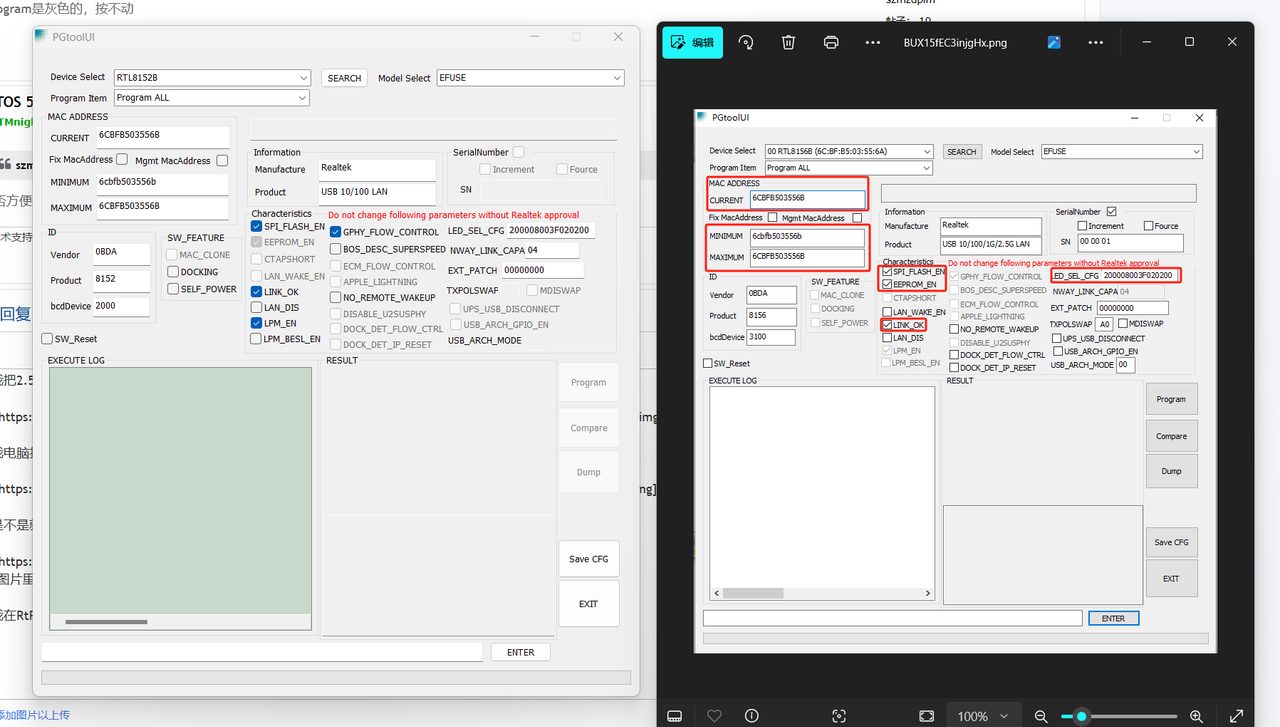
Task: Click the fit-to-window icon beside 100%
Action: [x=926, y=716]
